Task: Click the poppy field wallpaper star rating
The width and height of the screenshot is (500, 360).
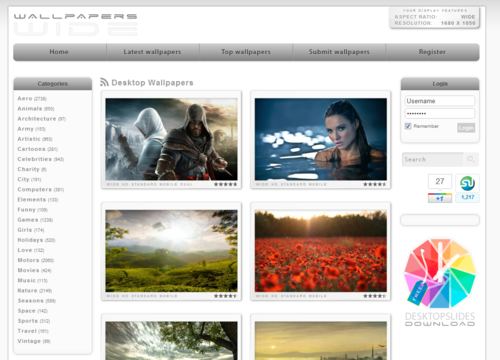Action: 375,296
